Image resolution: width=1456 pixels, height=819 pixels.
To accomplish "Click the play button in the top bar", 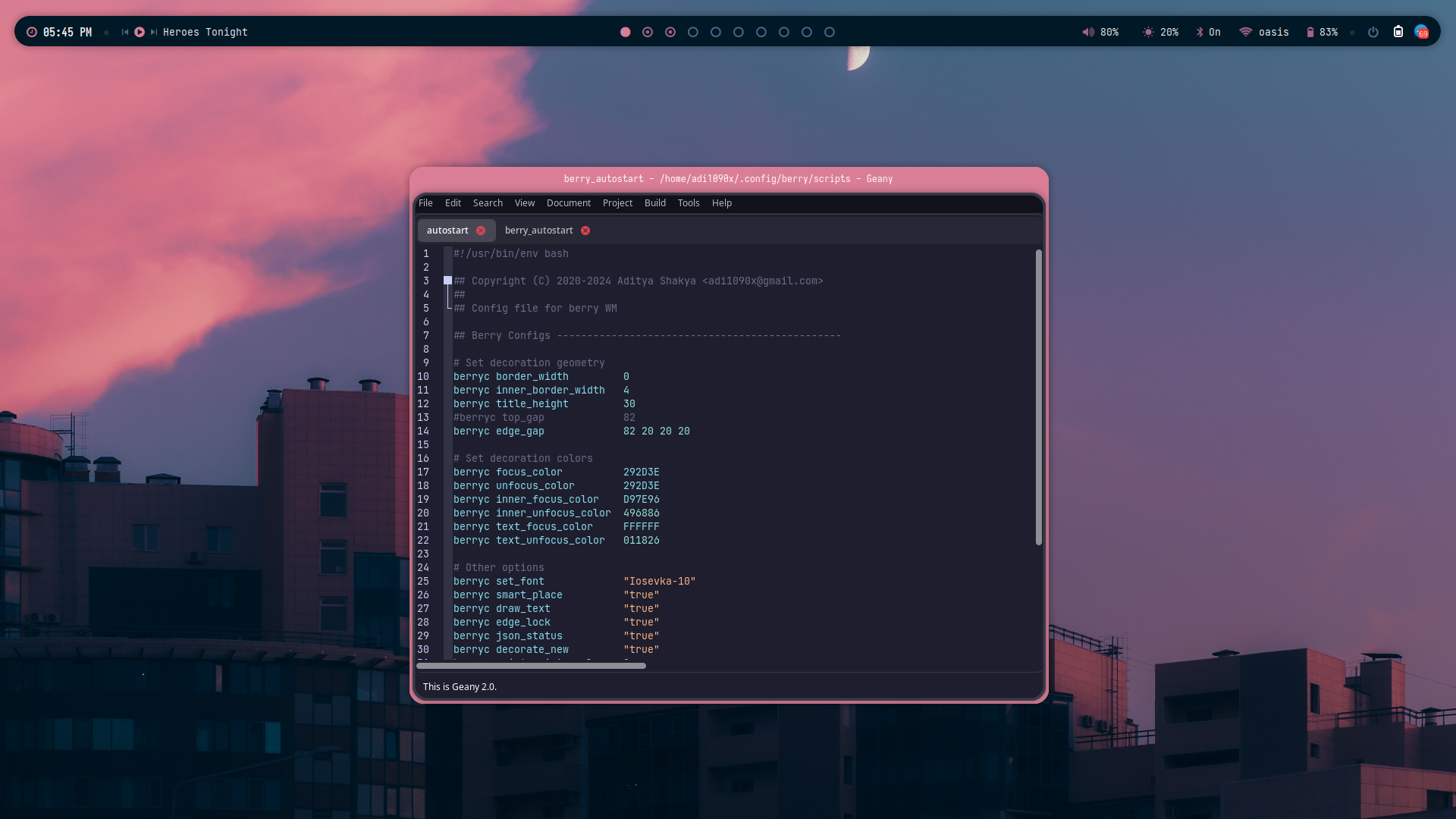I will coord(140,32).
